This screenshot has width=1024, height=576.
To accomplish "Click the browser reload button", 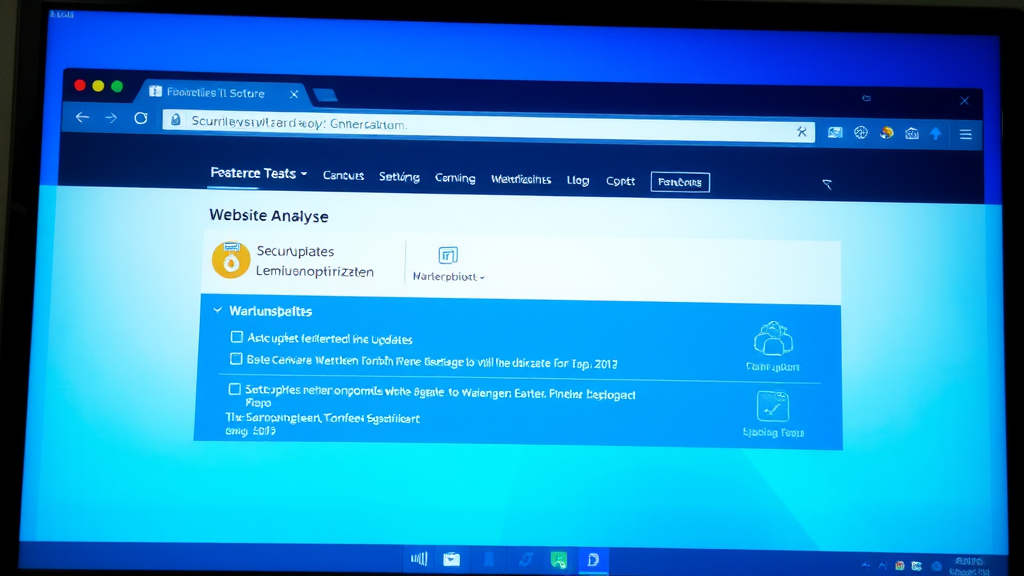I will tap(141, 119).
